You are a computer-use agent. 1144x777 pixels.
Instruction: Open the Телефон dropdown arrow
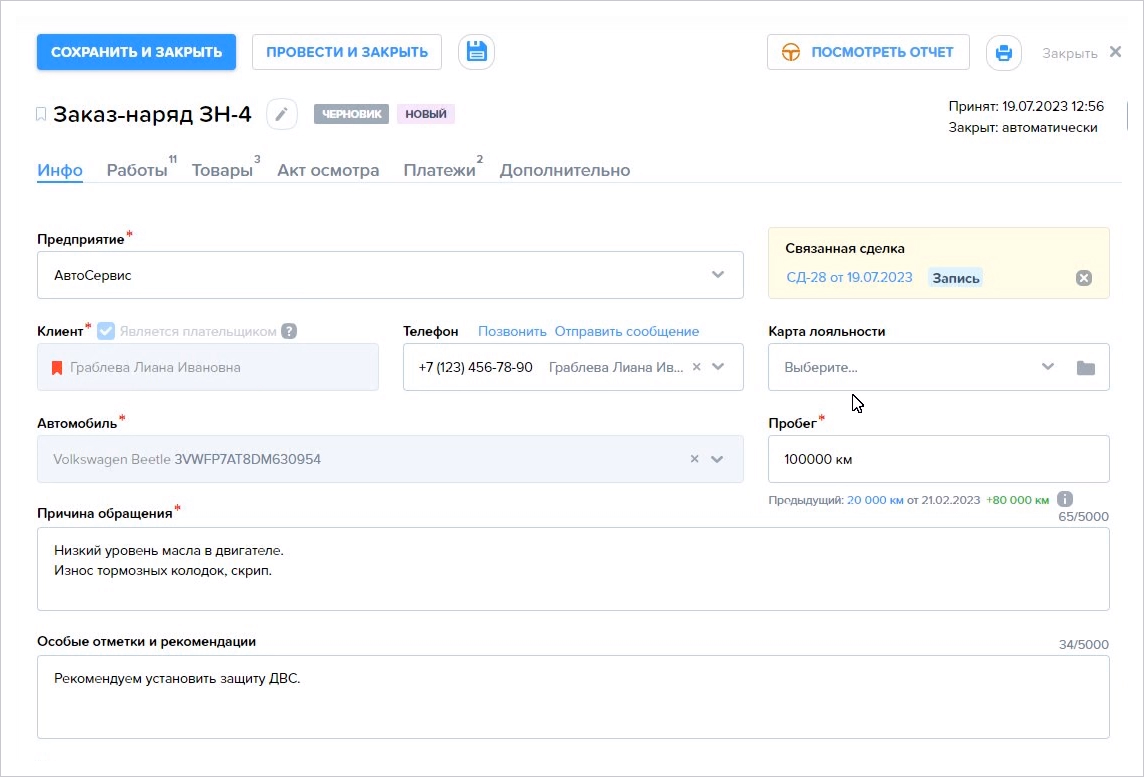click(718, 367)
